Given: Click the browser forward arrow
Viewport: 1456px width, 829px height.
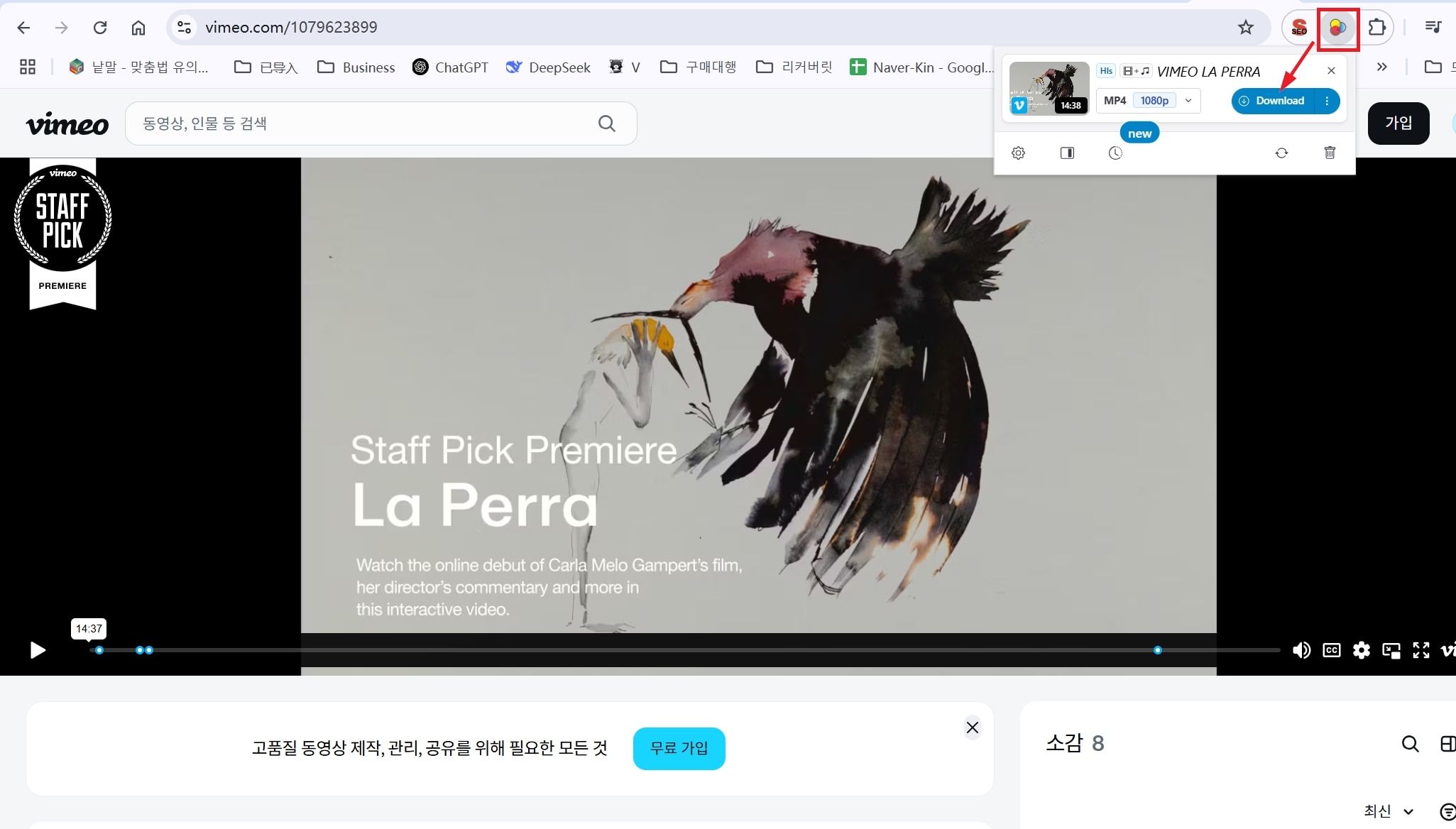Looking at the screenshot, I should (x=62, y=28).
